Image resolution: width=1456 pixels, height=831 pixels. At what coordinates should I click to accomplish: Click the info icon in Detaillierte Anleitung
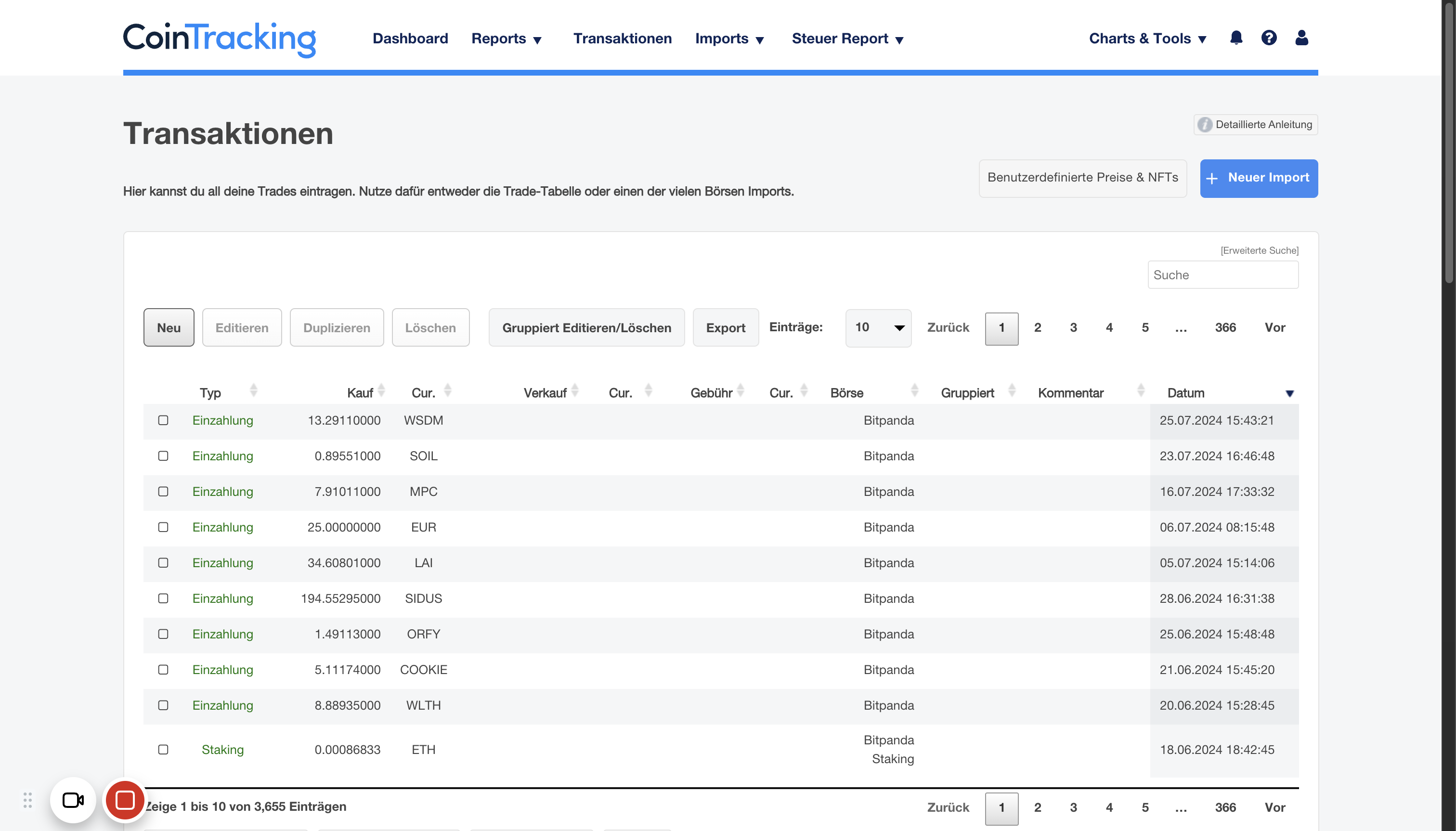point(1204,124)
